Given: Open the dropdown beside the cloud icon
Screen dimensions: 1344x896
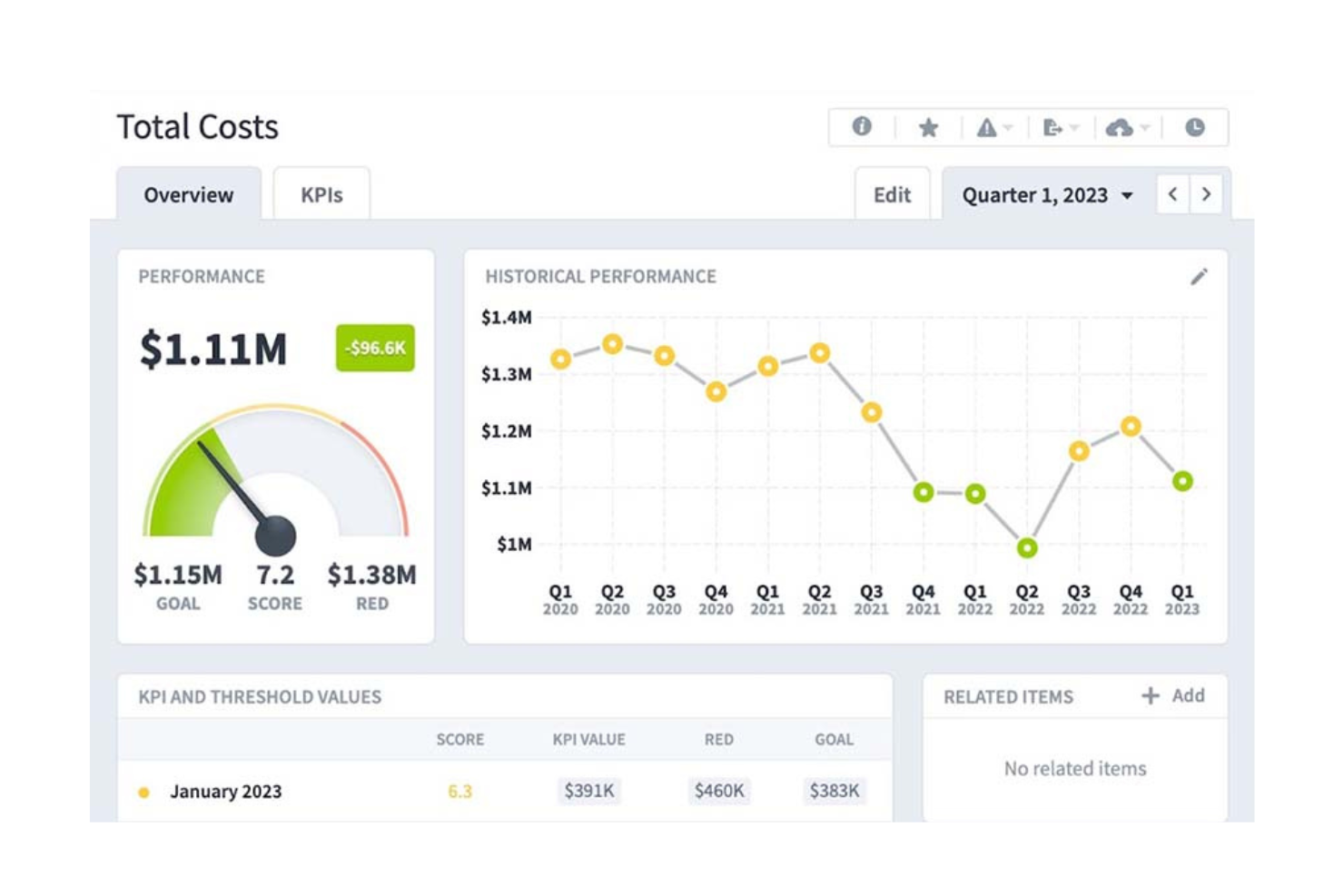Looking at the screenshot, I should coord(1146,127).
